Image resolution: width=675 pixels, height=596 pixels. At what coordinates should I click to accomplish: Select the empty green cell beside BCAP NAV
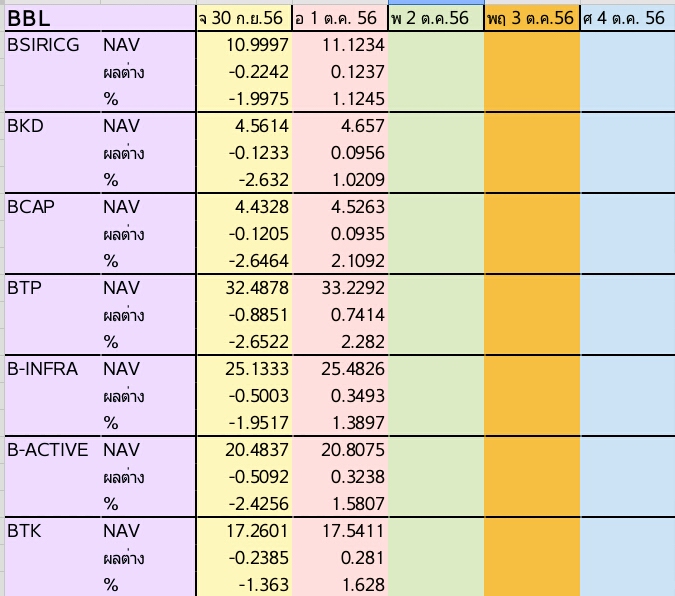[436, 207]
